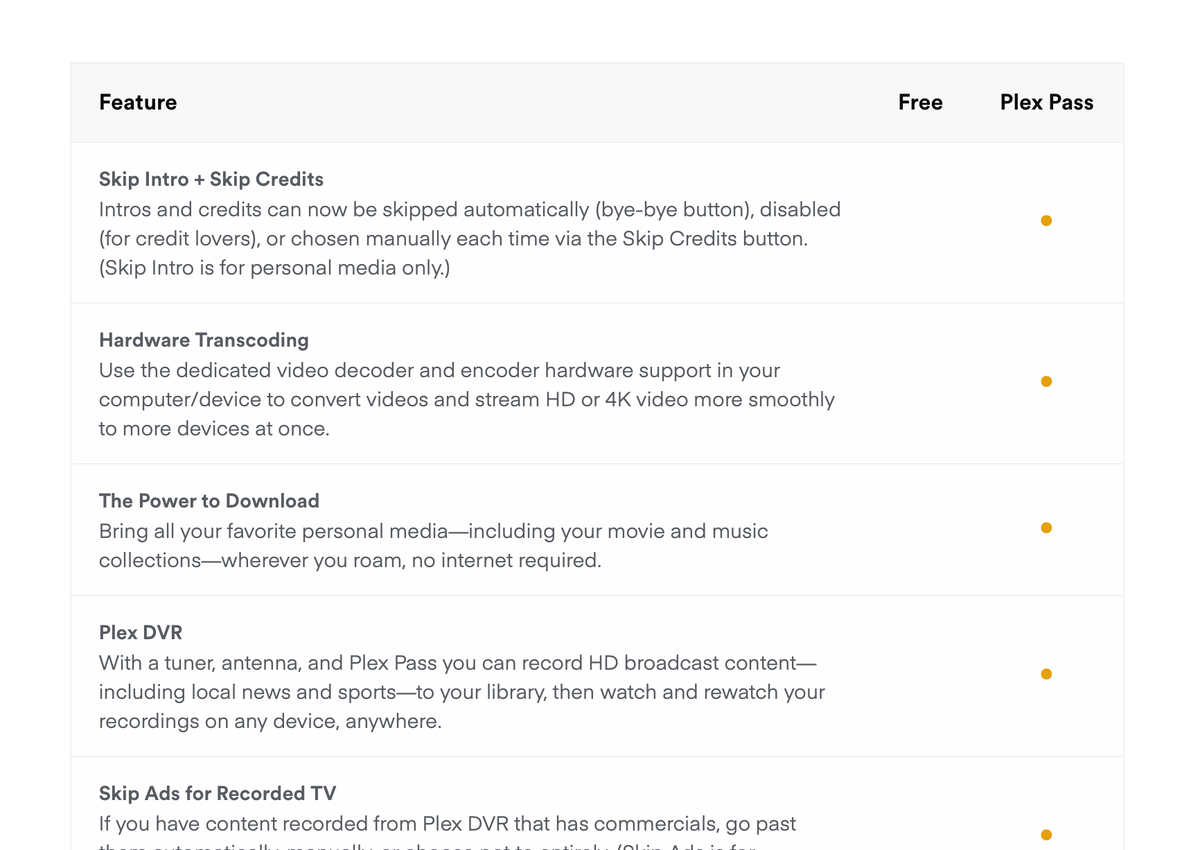Click the Plex DVR feature title
Viewport: 1200px width, 850px height.
pyautogui.click(x=141, y=633)
